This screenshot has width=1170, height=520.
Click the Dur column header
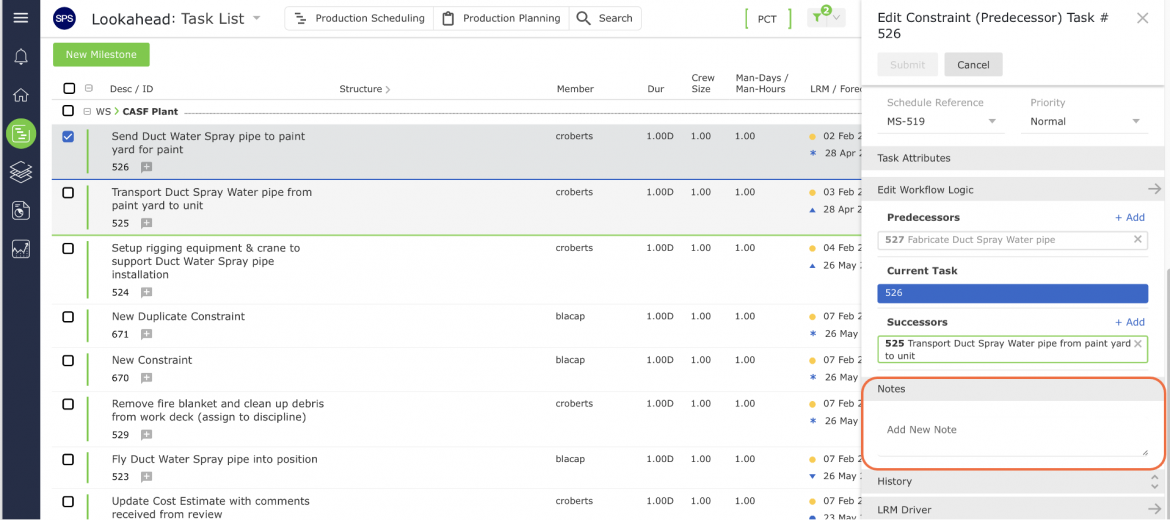655,89
